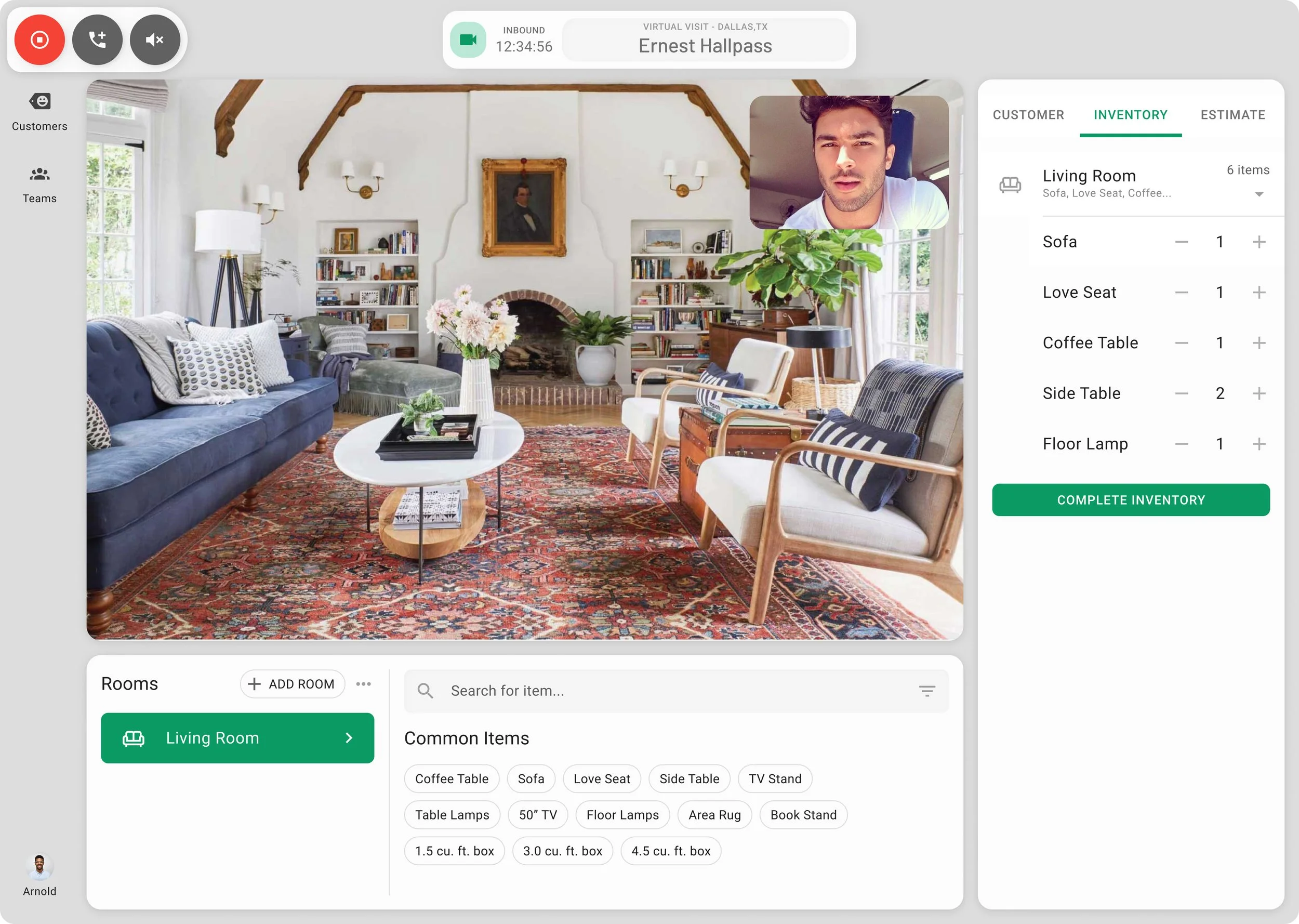Increase Sofa quantity with plus
Screen dimensions: 1299x924
(1258, 242)
